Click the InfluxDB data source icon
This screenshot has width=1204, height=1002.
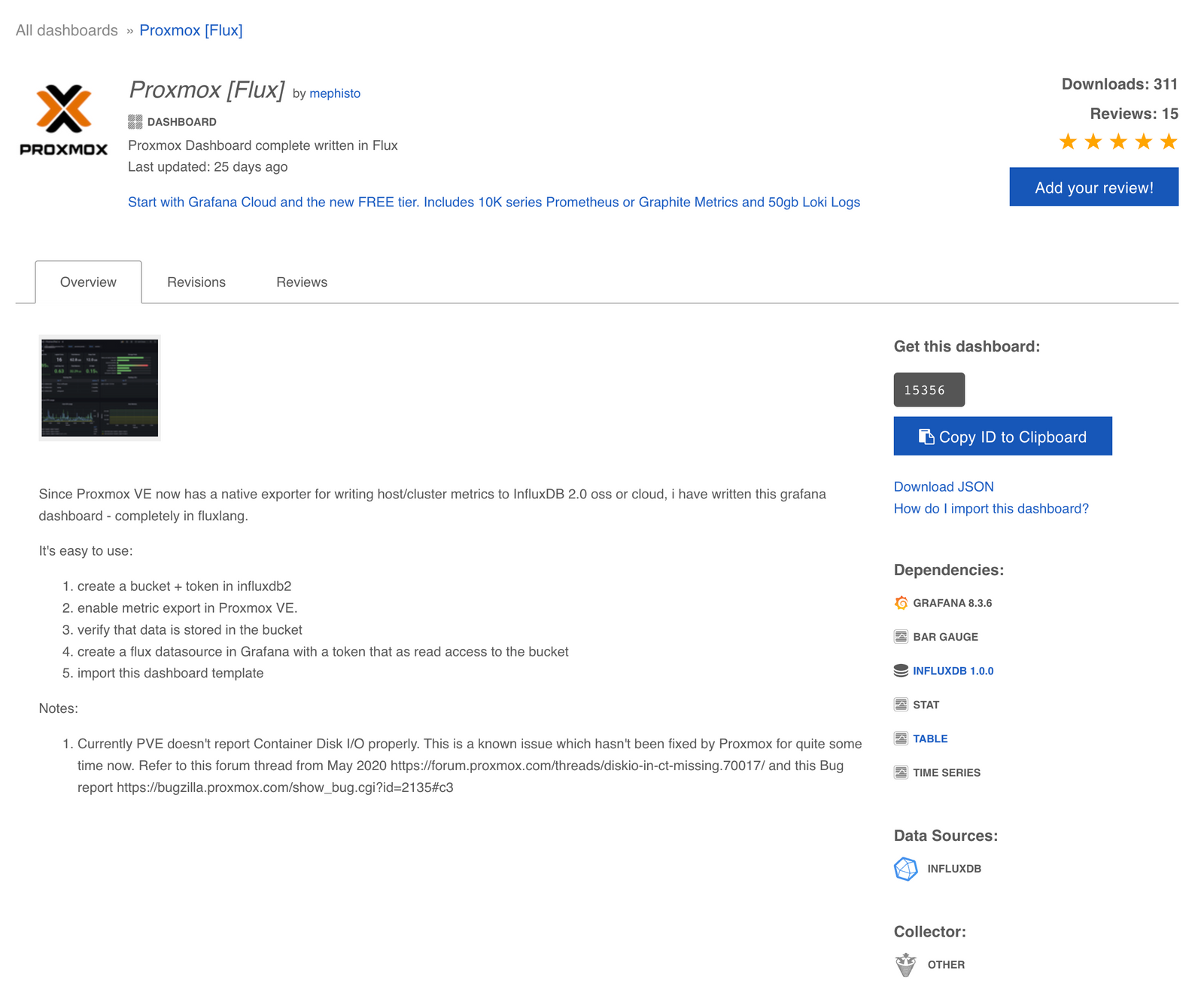tap(905, 869)
